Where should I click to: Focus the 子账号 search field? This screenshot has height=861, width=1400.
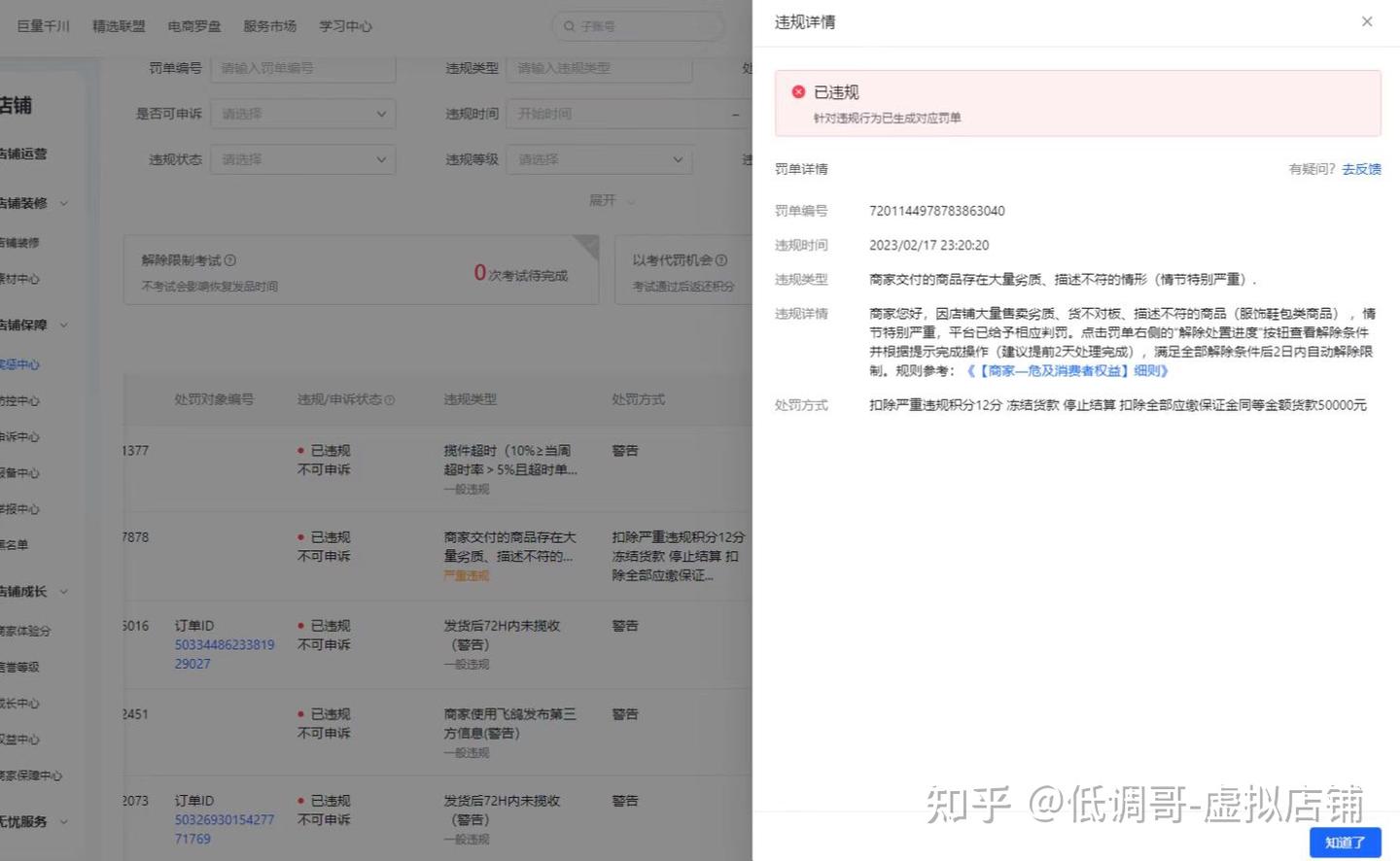[x=639, y=26]
